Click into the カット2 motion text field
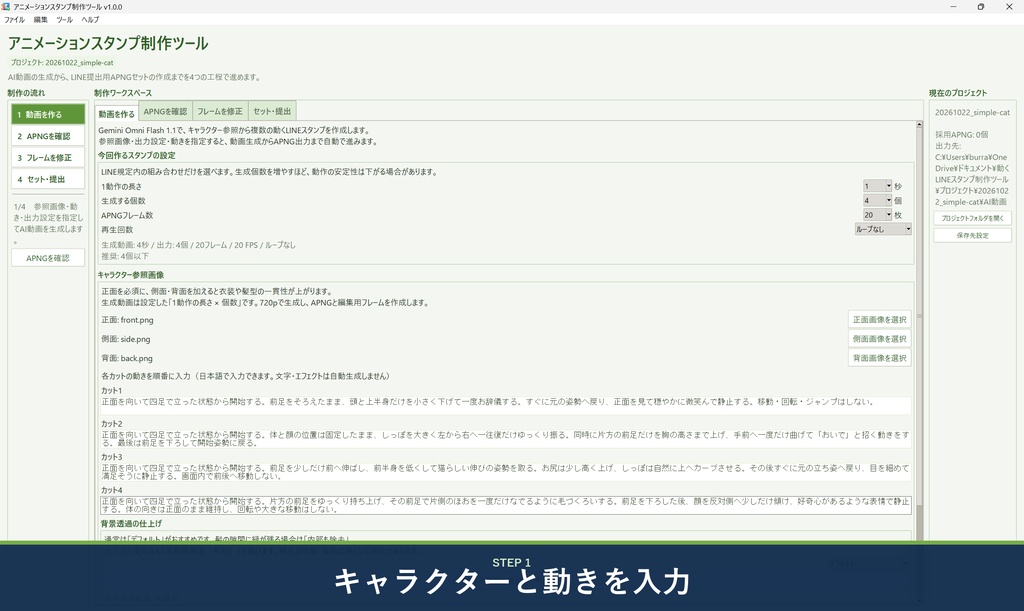Screen dimensions: 1024x611 coord(505,439)
